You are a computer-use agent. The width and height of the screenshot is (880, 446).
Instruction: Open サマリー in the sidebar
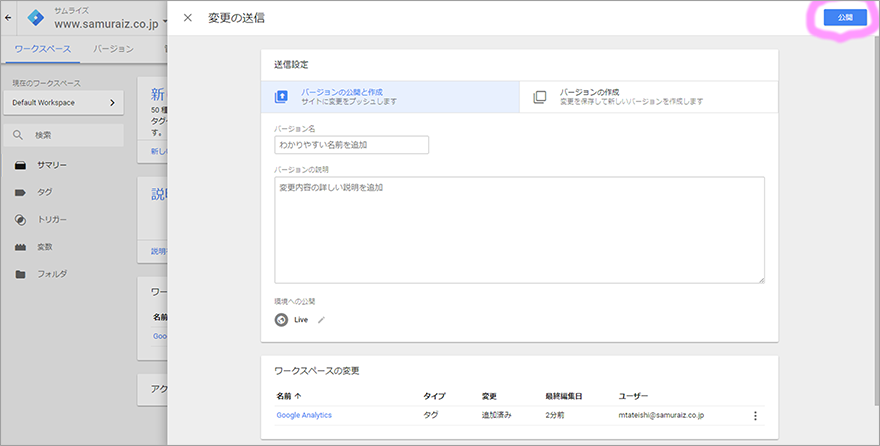coord(52,165)
